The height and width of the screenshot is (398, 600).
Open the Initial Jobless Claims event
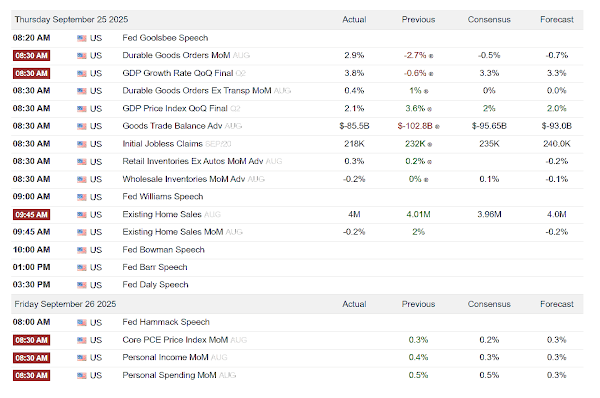pos(162,144)
